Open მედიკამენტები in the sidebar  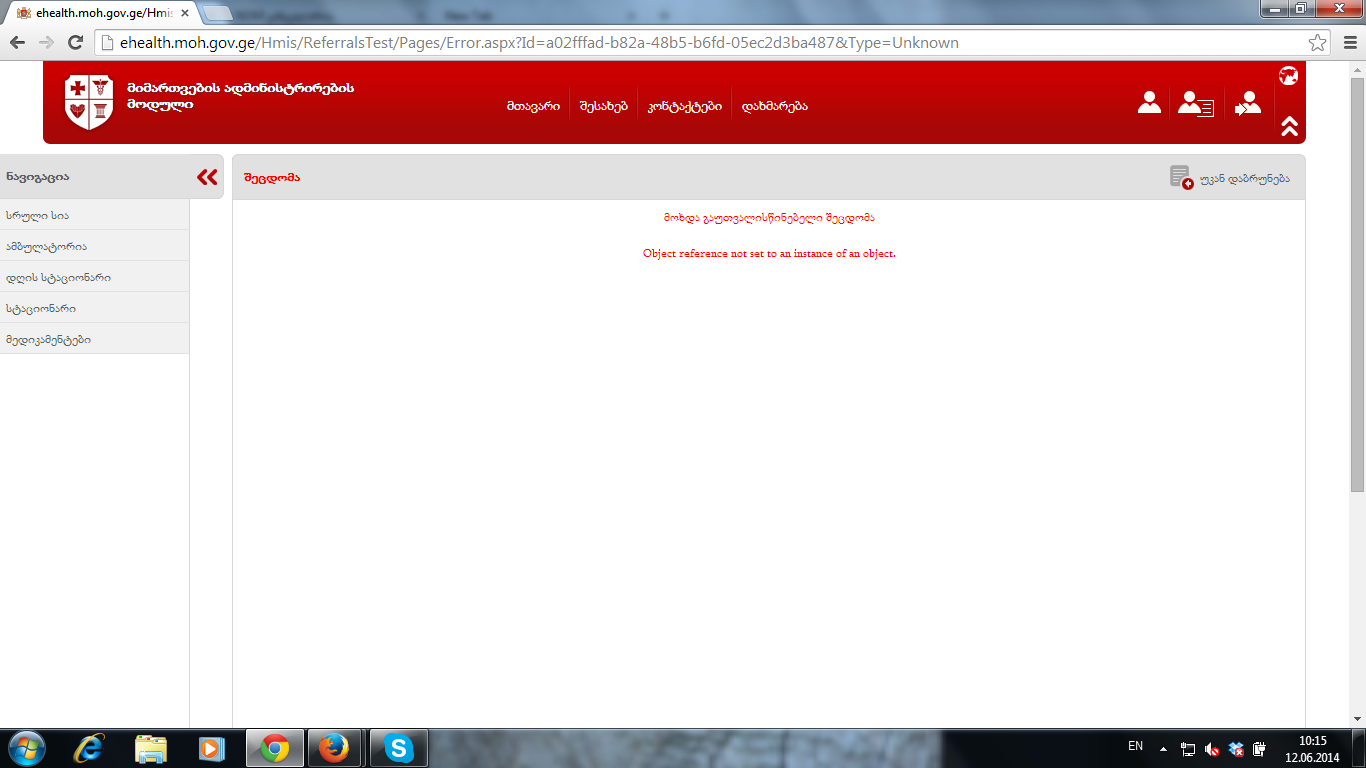(48, 339)
